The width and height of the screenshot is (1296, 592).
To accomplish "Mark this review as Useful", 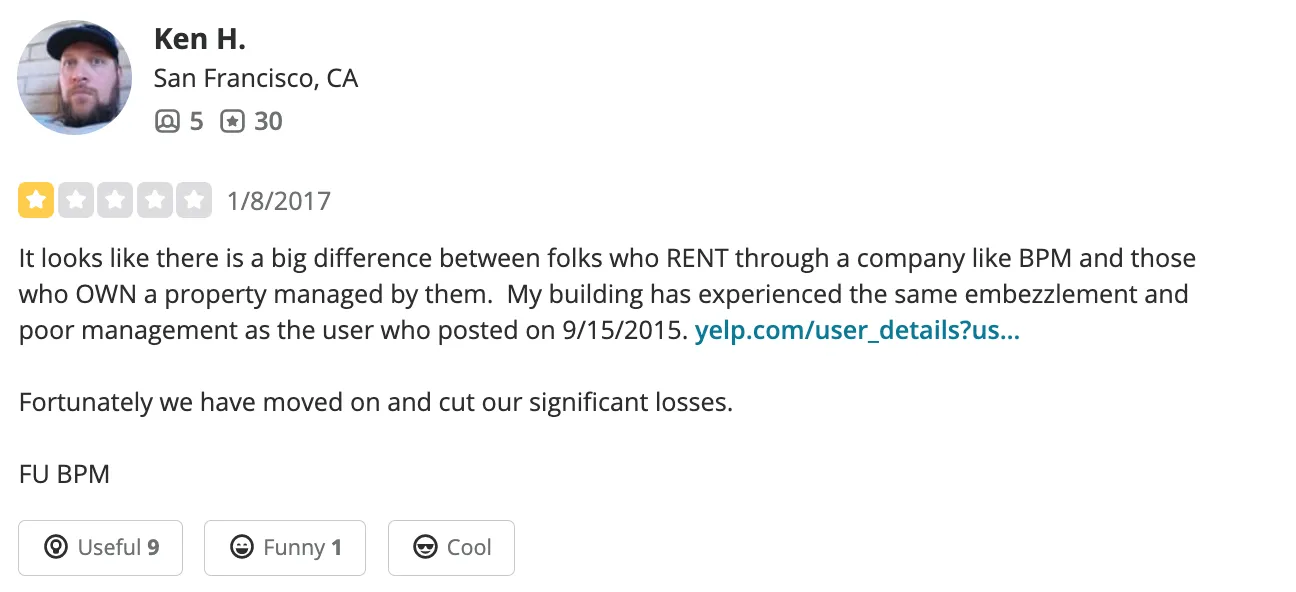I will click(x=100, y=547).
